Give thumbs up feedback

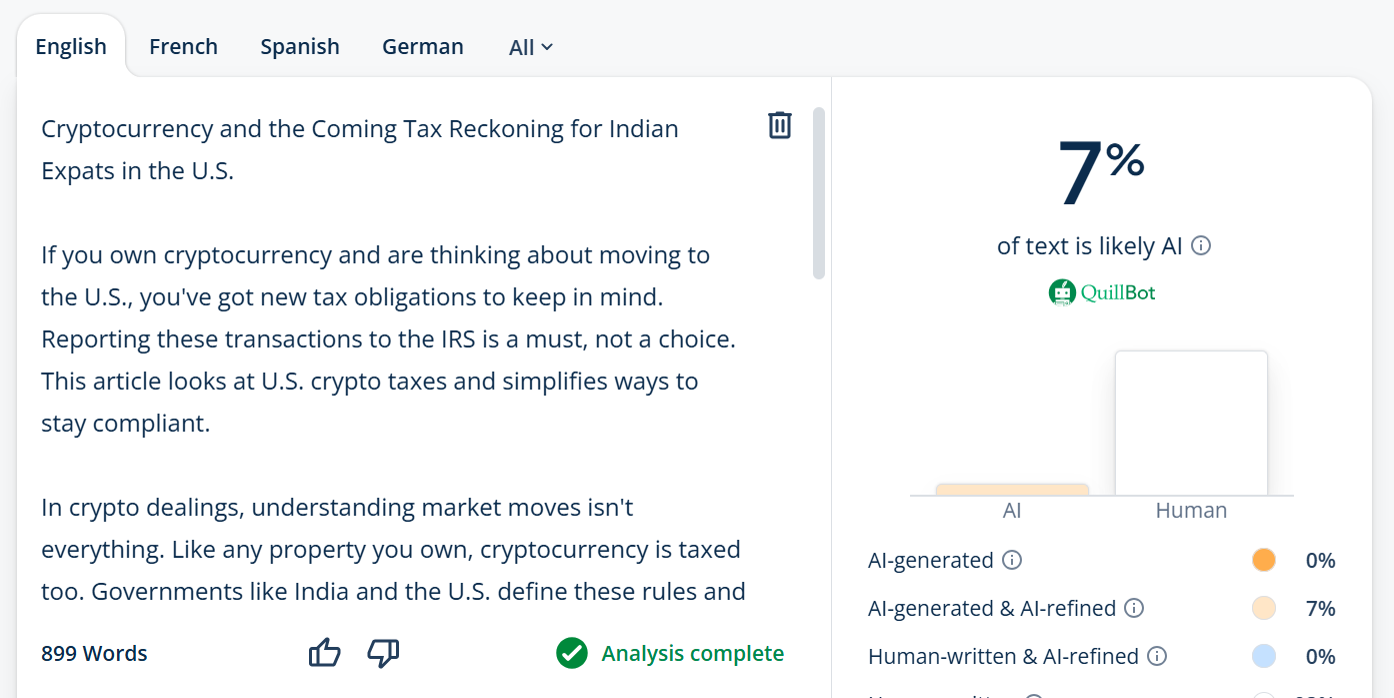click(325, 653)
